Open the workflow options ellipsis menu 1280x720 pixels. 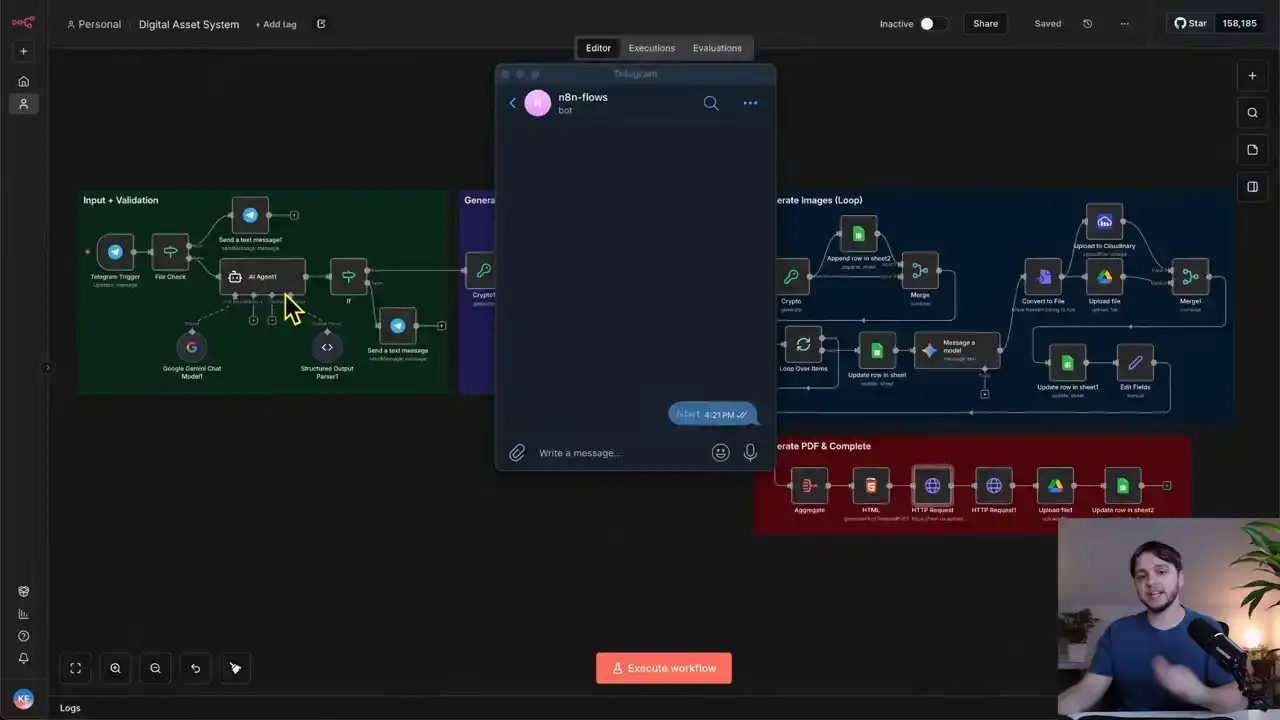1125,24
